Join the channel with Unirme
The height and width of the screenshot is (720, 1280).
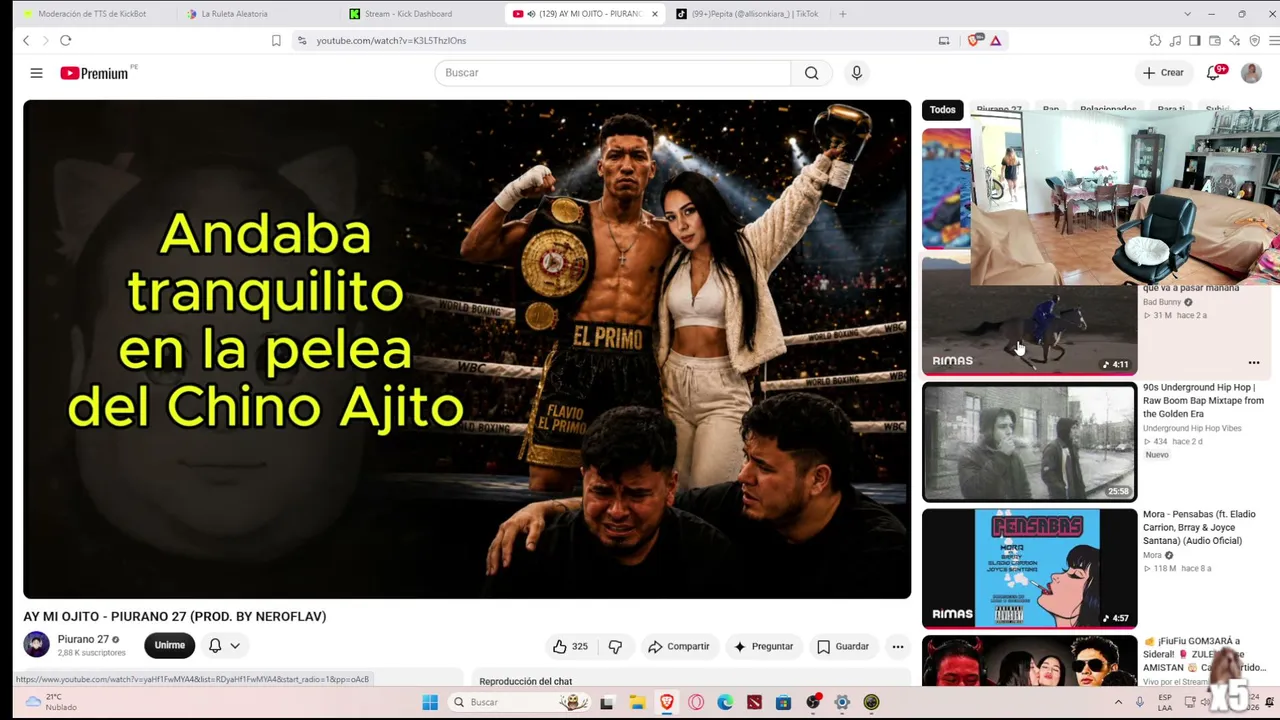pyautogui.click(x=169, y=645)
